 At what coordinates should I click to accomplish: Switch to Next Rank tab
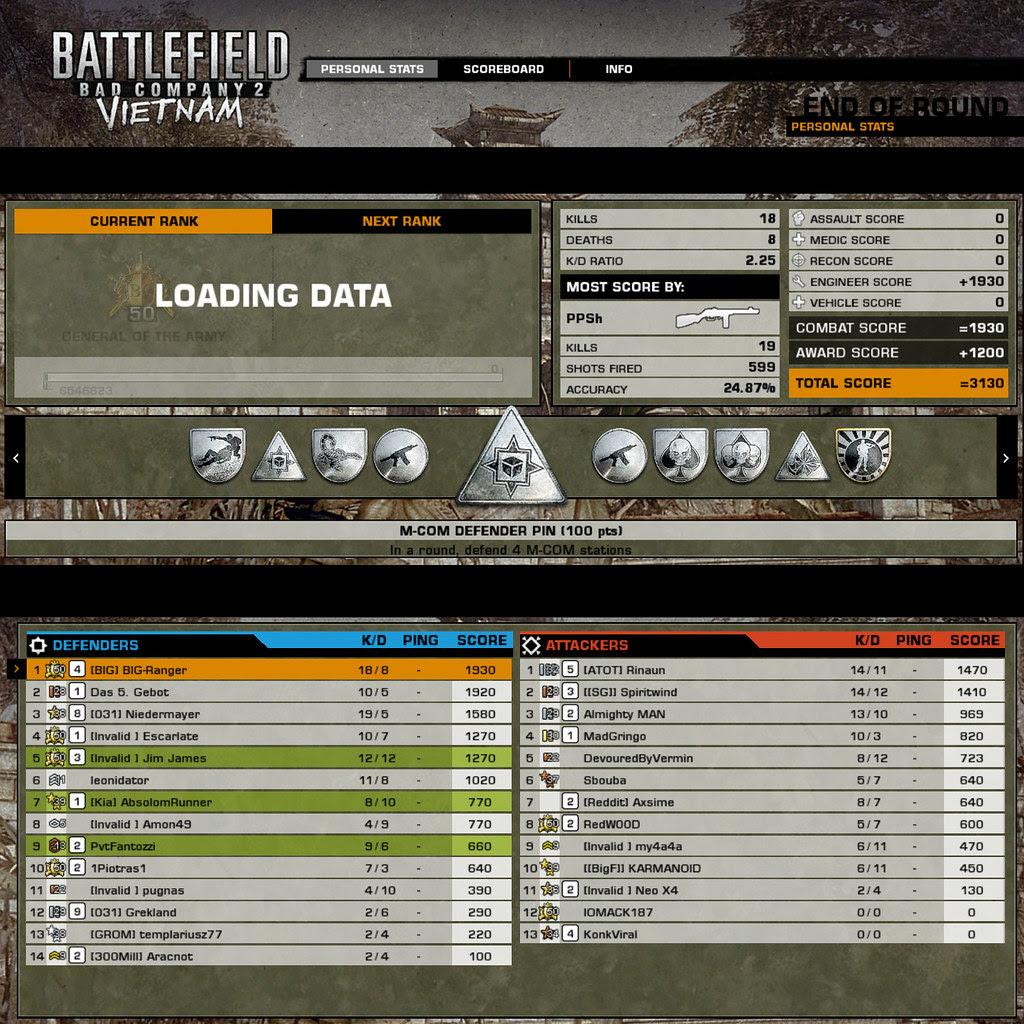tap(402, 221)
